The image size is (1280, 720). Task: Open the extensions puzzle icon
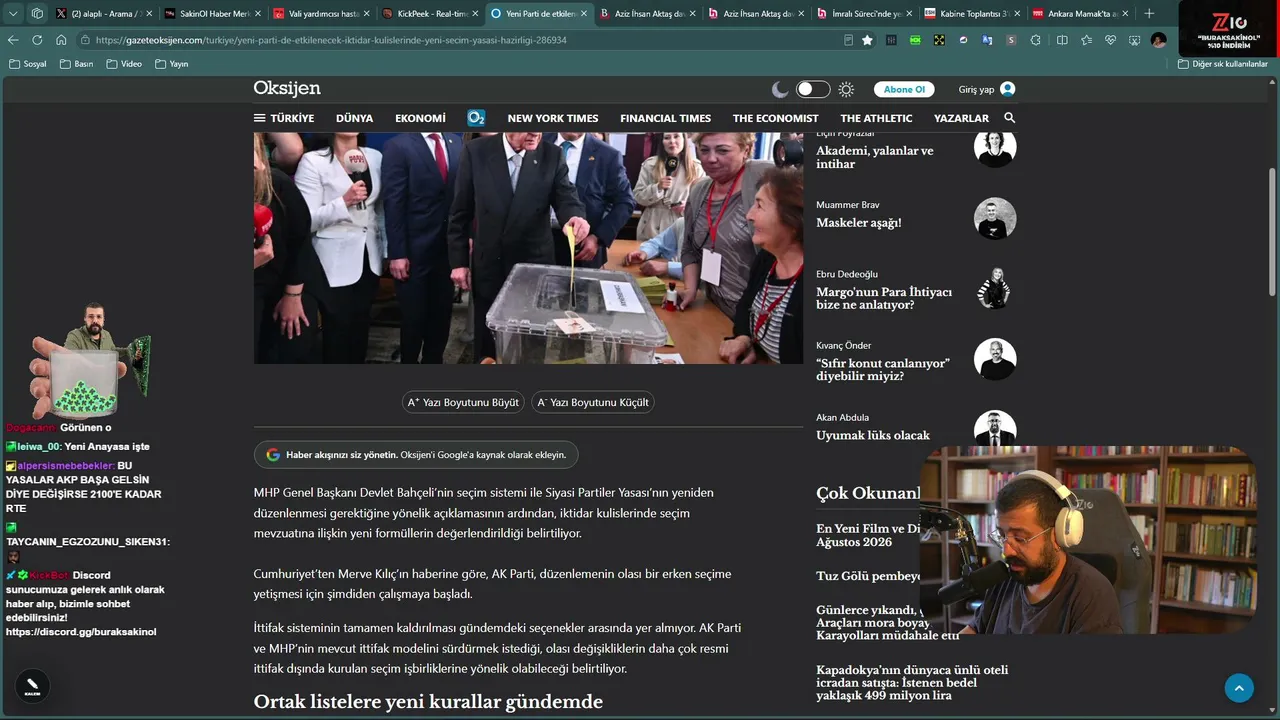[1035, 40]
